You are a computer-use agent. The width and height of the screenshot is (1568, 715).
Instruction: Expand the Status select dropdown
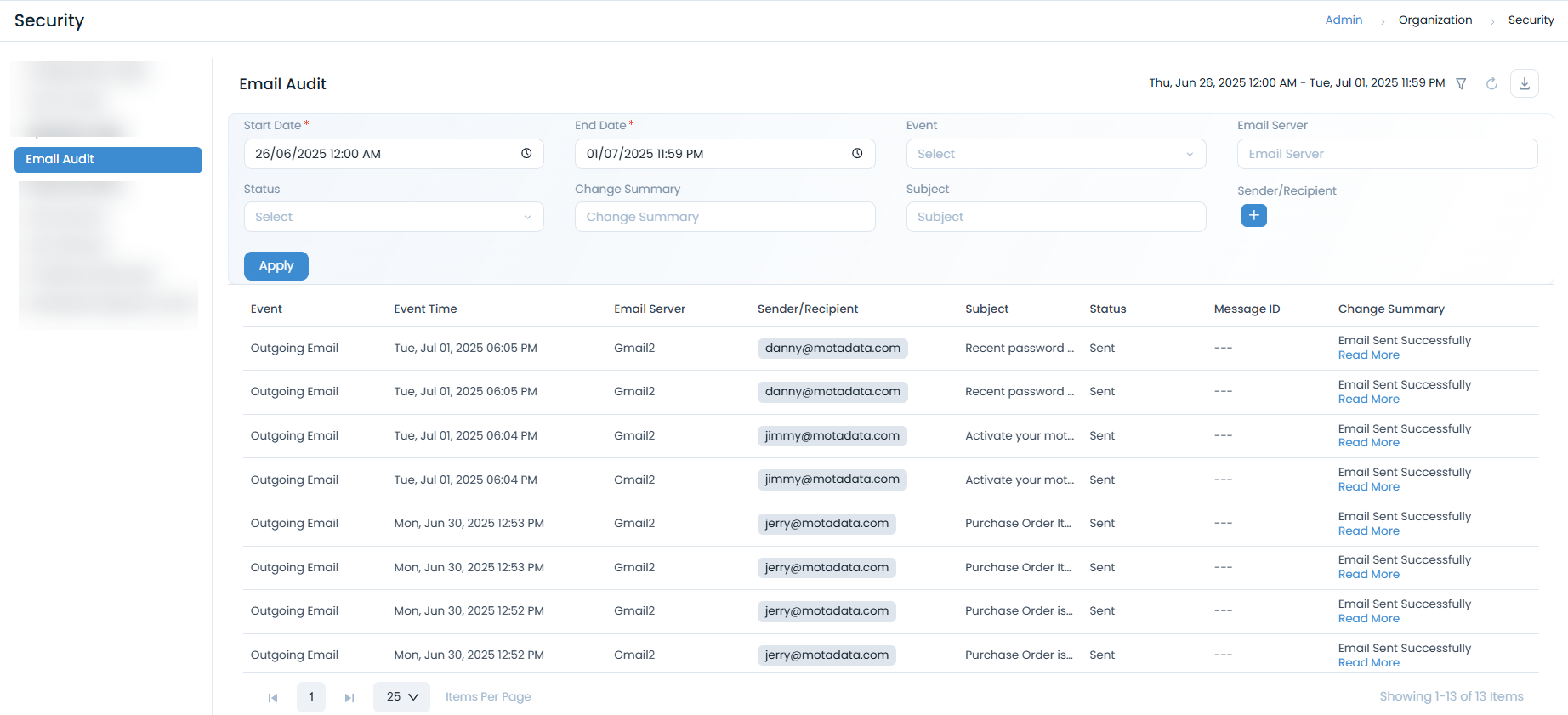(x=394, y=217)
